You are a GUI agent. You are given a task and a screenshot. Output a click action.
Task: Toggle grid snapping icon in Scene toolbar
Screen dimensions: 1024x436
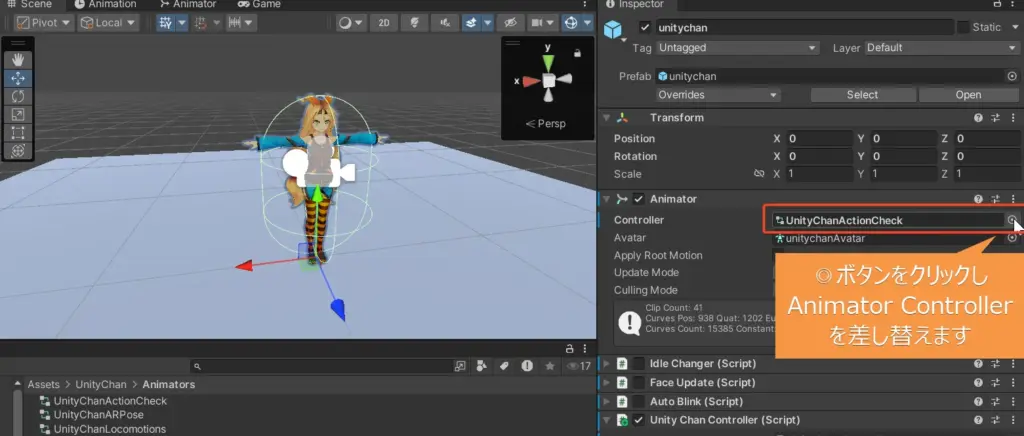(166, 23)
